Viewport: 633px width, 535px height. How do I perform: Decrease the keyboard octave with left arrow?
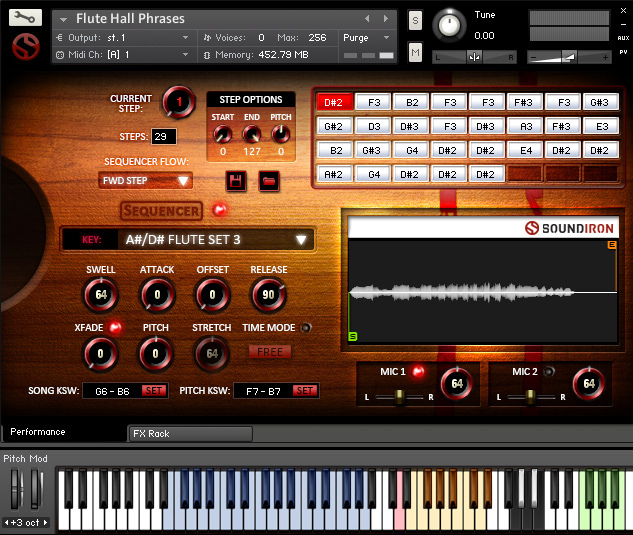click(x=6, y=522)
